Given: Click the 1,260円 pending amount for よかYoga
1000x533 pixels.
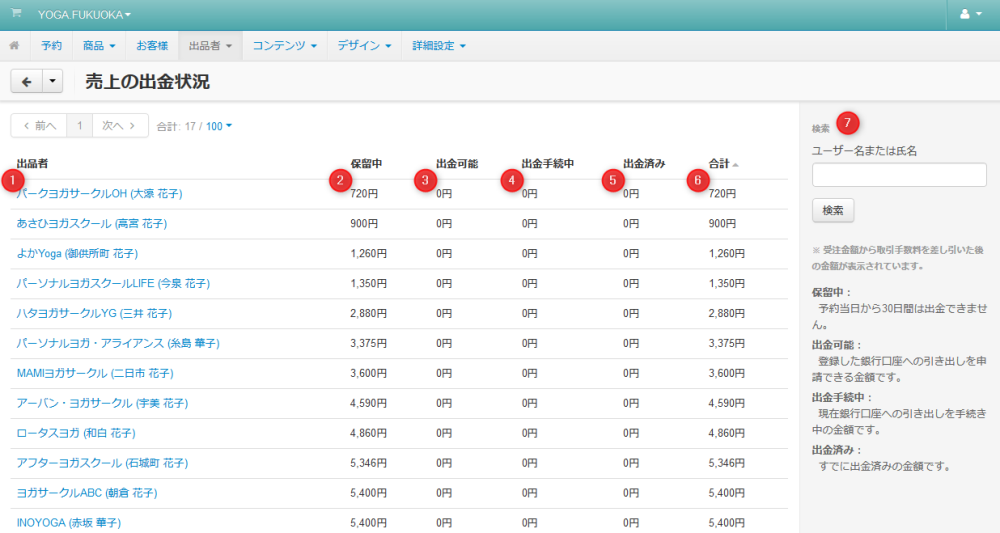Looking at the screenshot, I should 368,254.
